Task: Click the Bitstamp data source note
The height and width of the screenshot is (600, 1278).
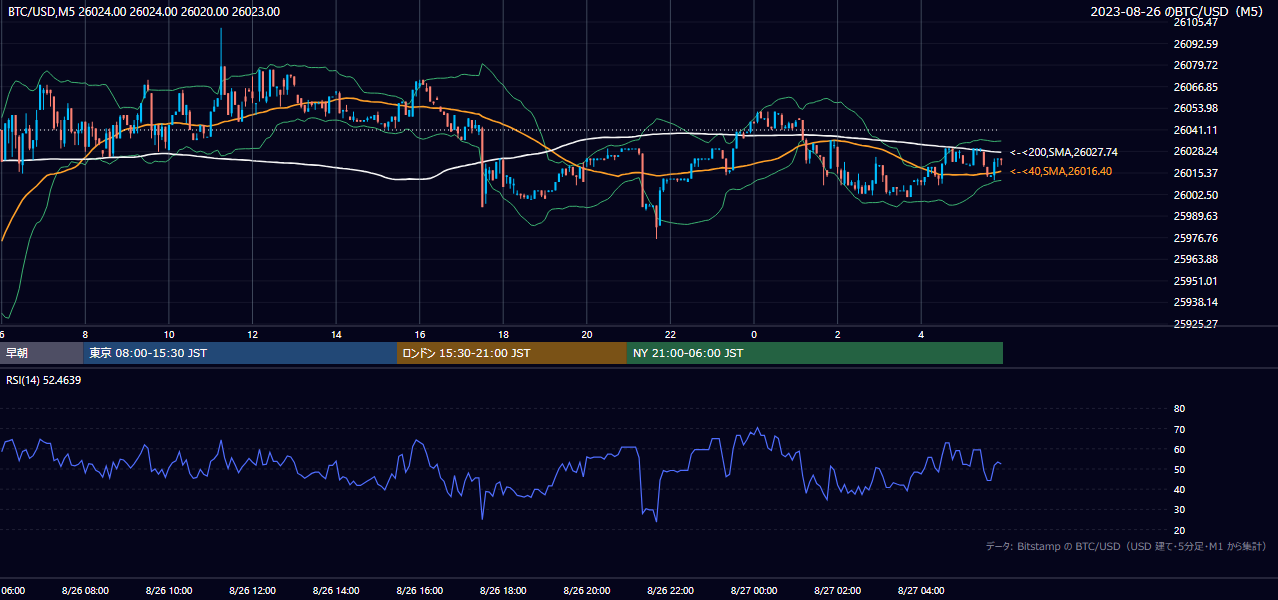Action: click(x=1126, y=546)
